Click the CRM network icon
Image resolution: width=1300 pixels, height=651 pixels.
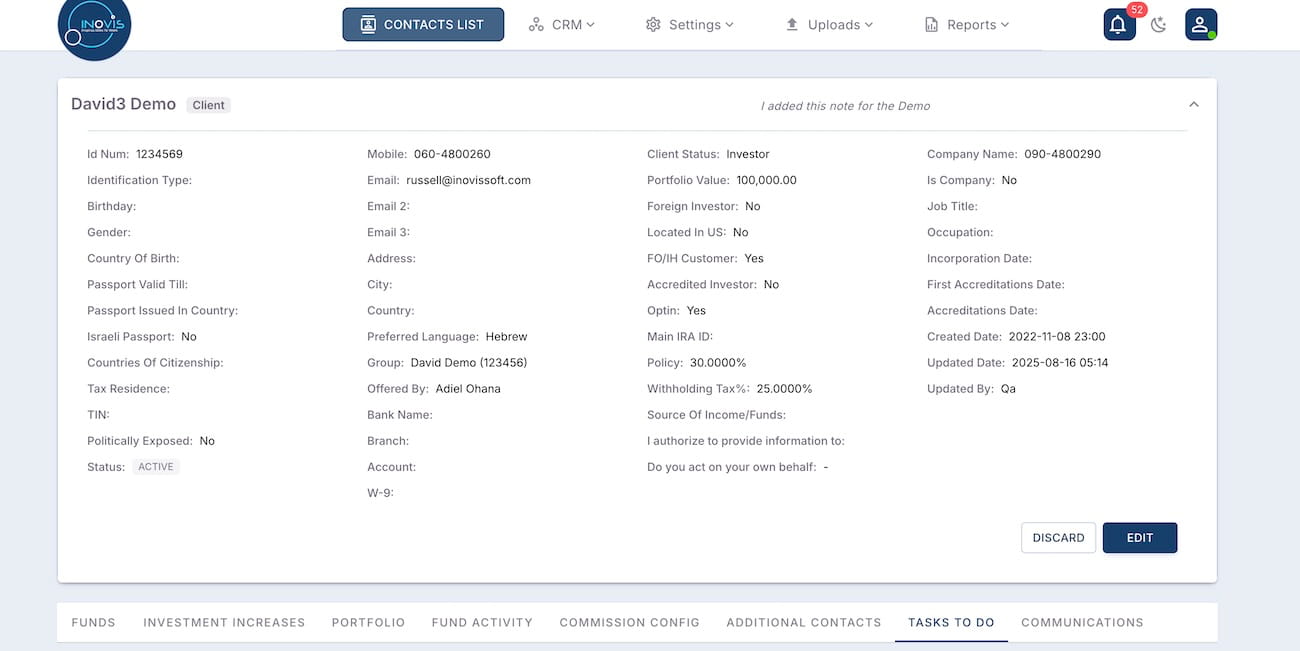[x=536, y=25]
